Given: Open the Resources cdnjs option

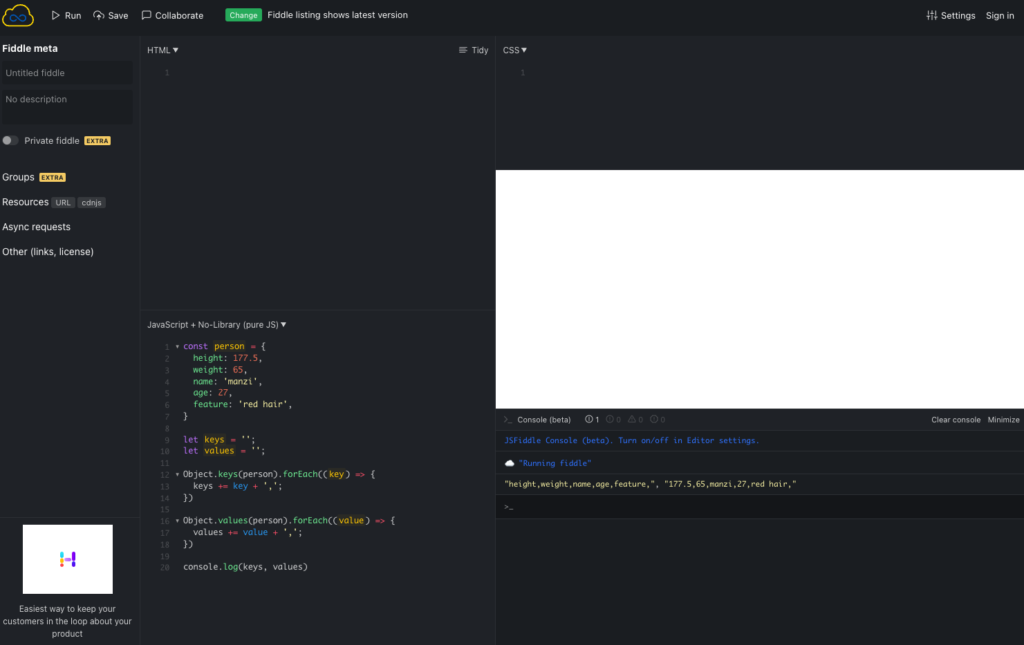Looking at the screenshot, I should [x=91, y=202].
